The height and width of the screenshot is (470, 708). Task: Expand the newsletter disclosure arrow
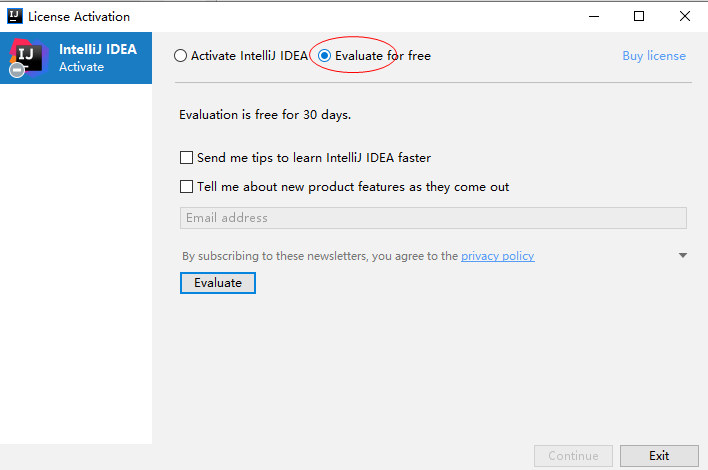(682, 256)
